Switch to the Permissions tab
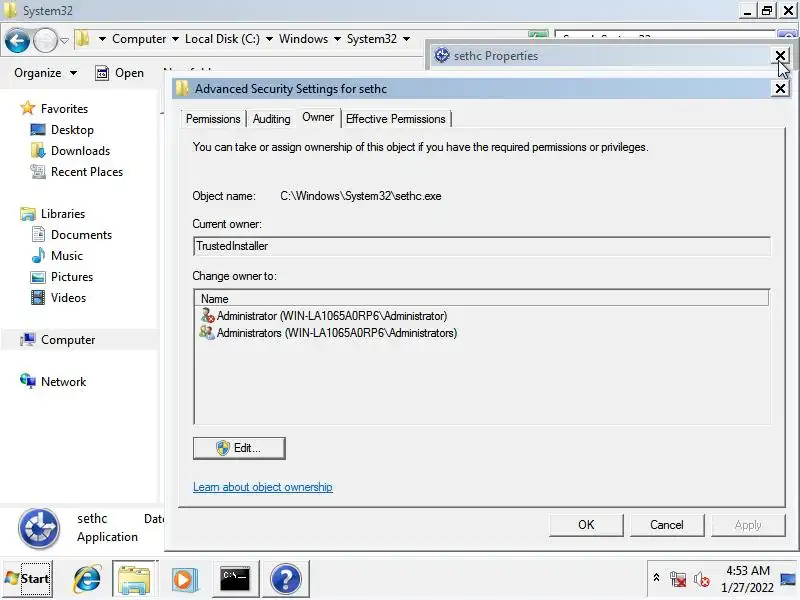 click(x=213, y=119)
